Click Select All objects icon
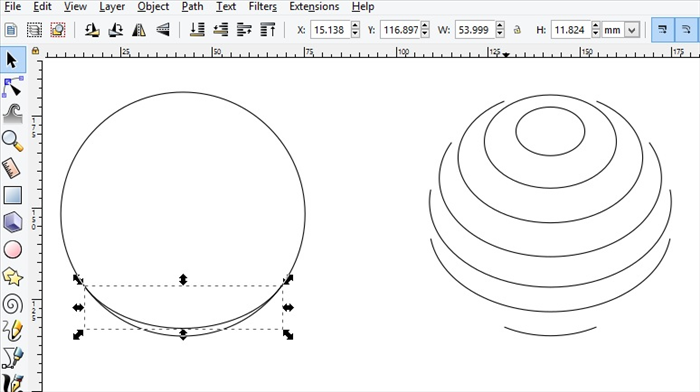 11,30
